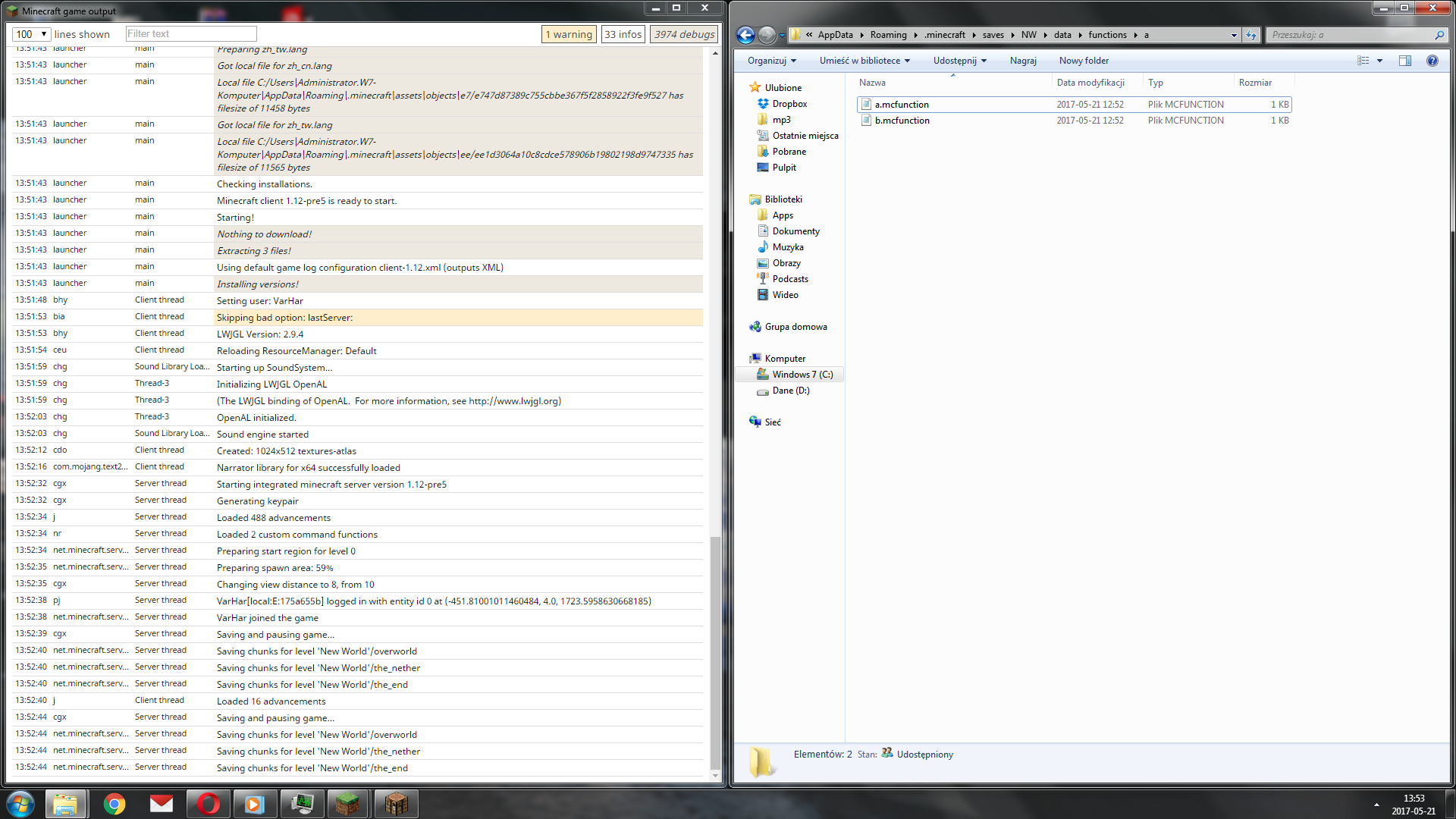The width and height of the screenshot is (1456, 819).
Task: Expand the Organizuj menu dropdown
Action: click(772, 61)
